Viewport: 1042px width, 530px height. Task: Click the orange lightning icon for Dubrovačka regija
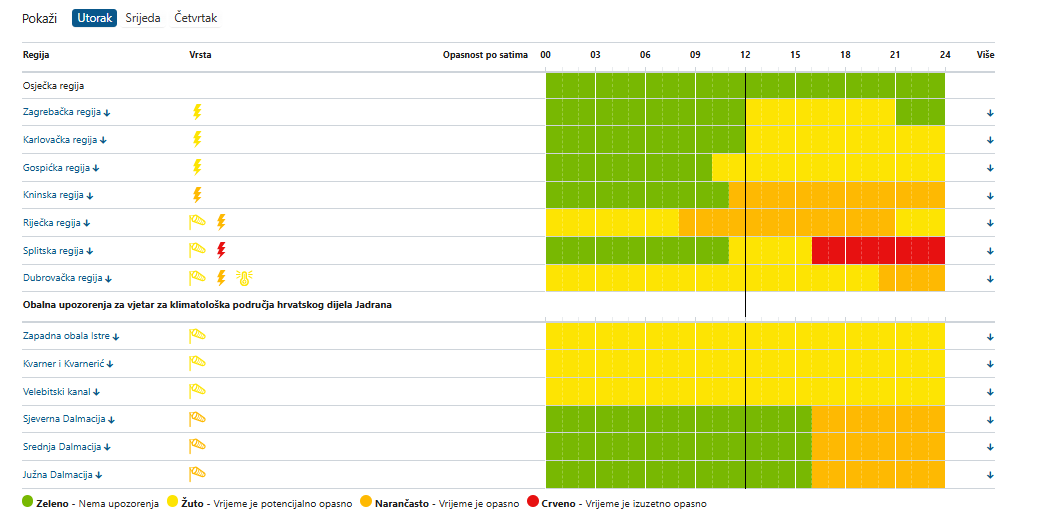(x=221, y=278)
